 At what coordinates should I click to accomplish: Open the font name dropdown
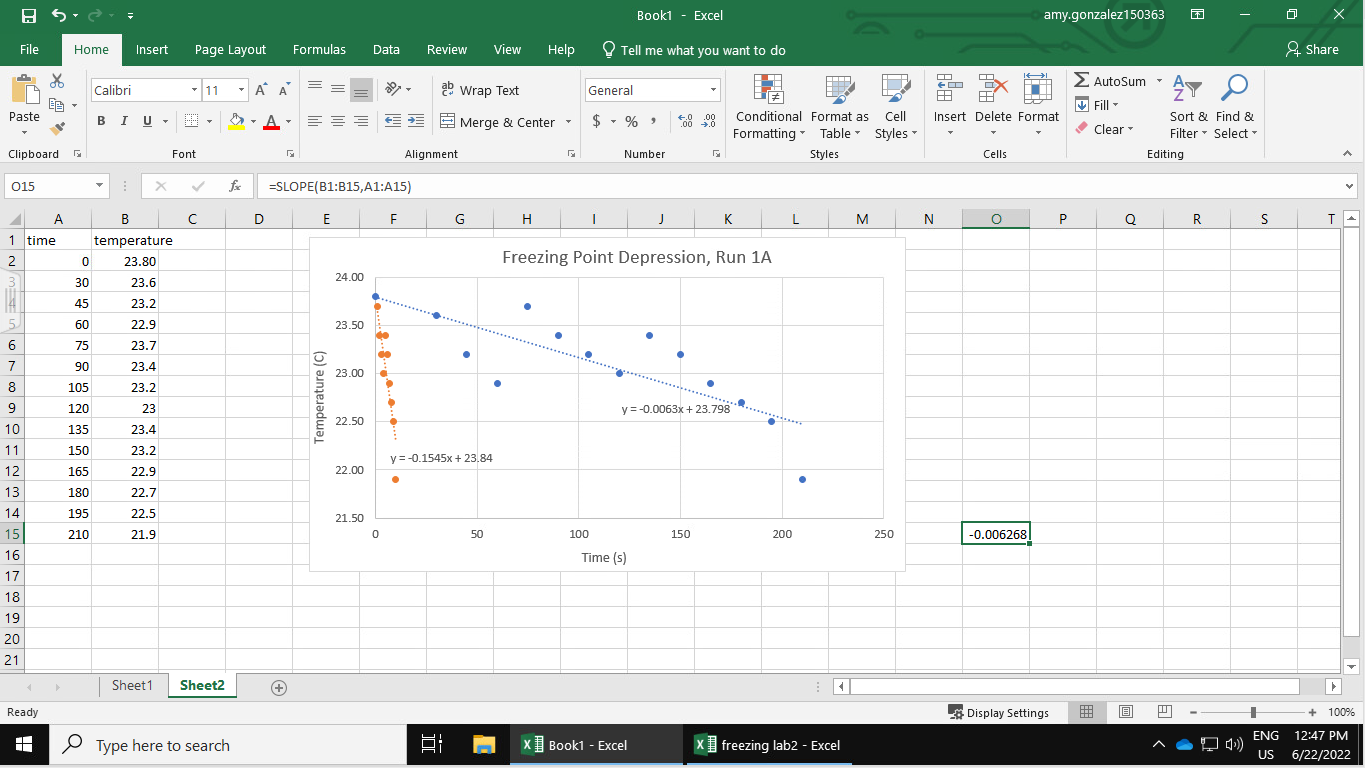(x=196, y=90)
